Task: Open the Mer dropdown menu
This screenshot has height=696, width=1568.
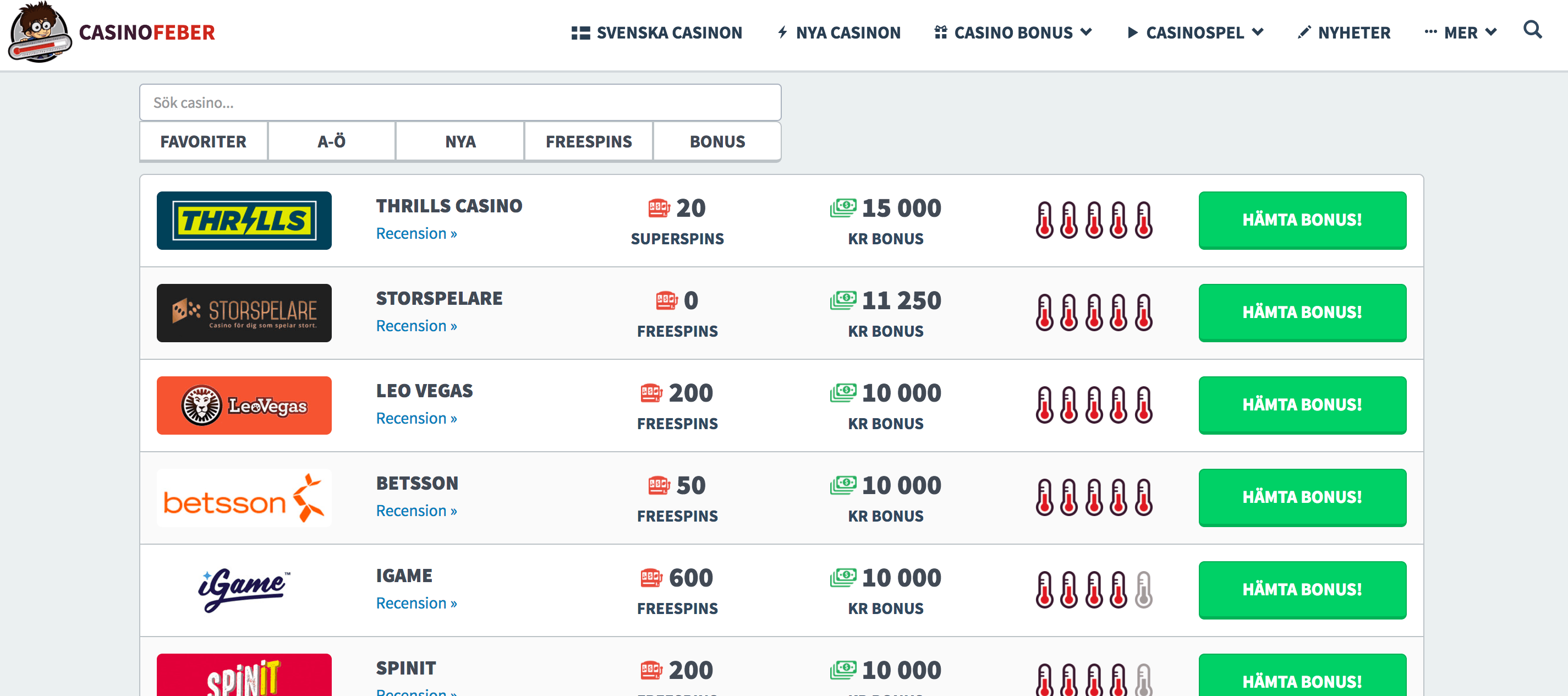Action: (x=1460, y=33)
